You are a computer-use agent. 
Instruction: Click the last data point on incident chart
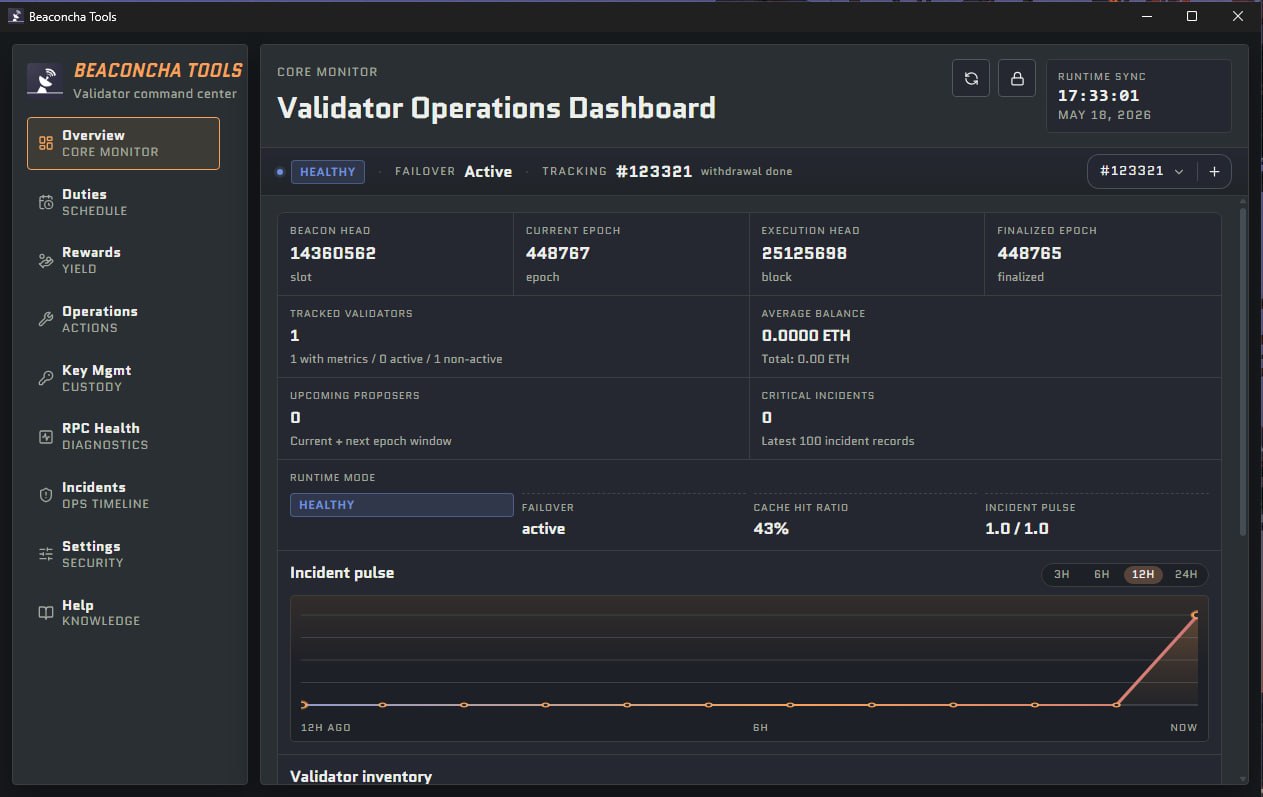coord(1197,615)
